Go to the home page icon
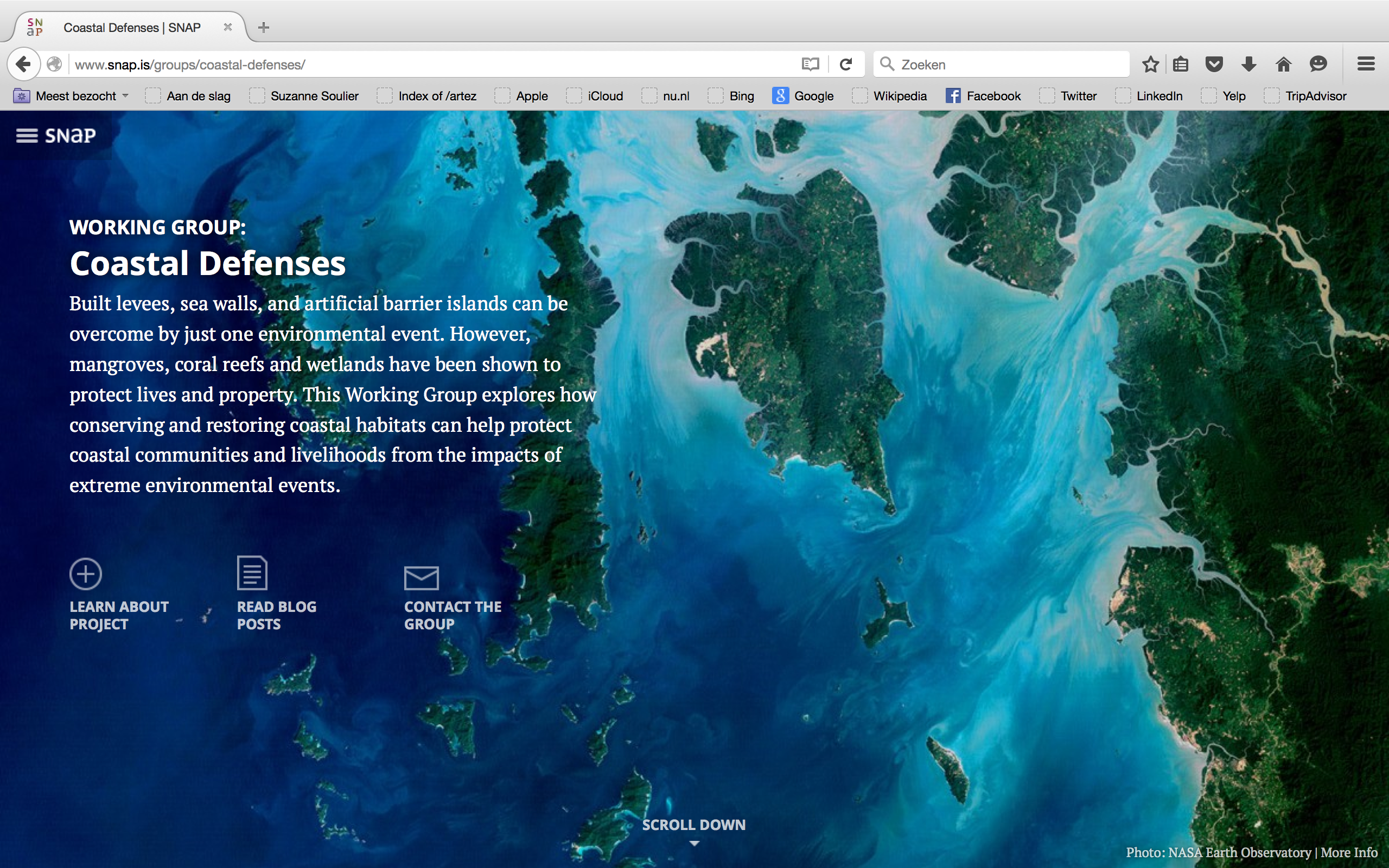 [1283, 65]
